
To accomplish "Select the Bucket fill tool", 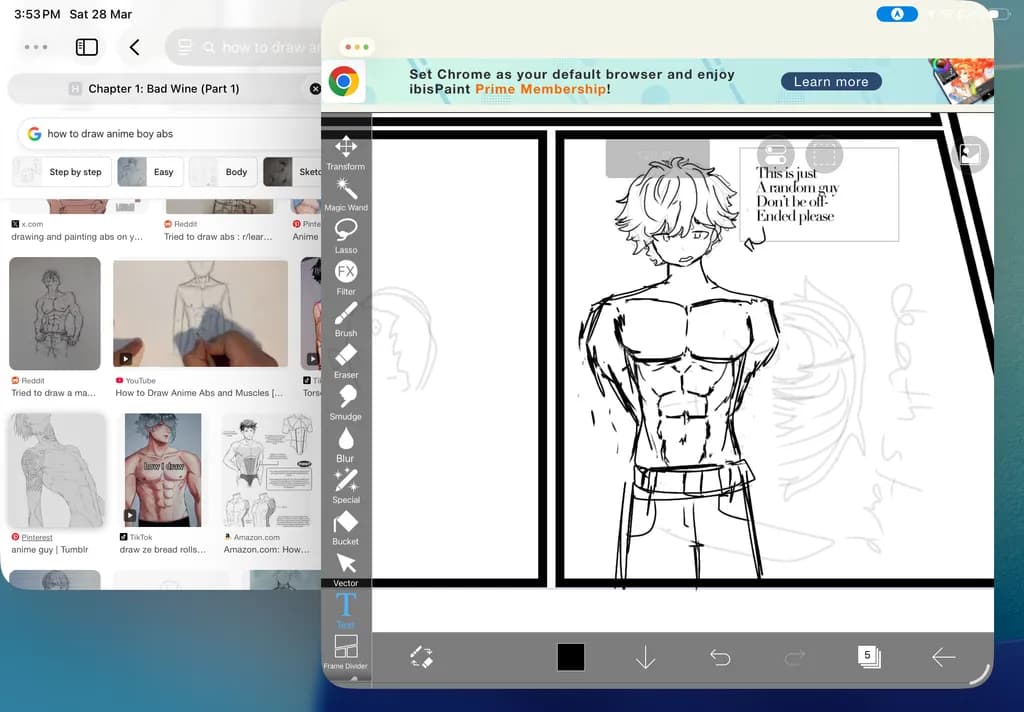I will click(x=345, y=528).
